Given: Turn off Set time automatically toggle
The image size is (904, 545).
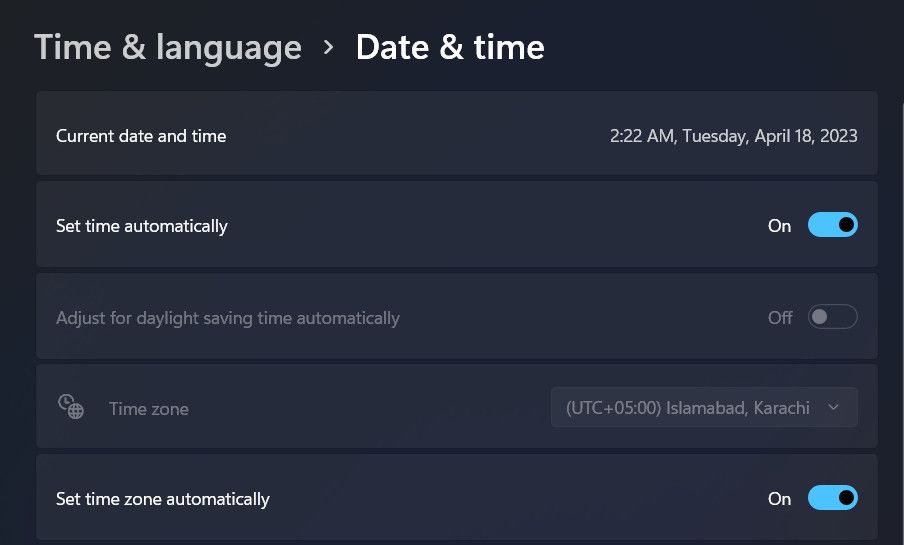Looking at the screenshot, I should pos(832,226).
